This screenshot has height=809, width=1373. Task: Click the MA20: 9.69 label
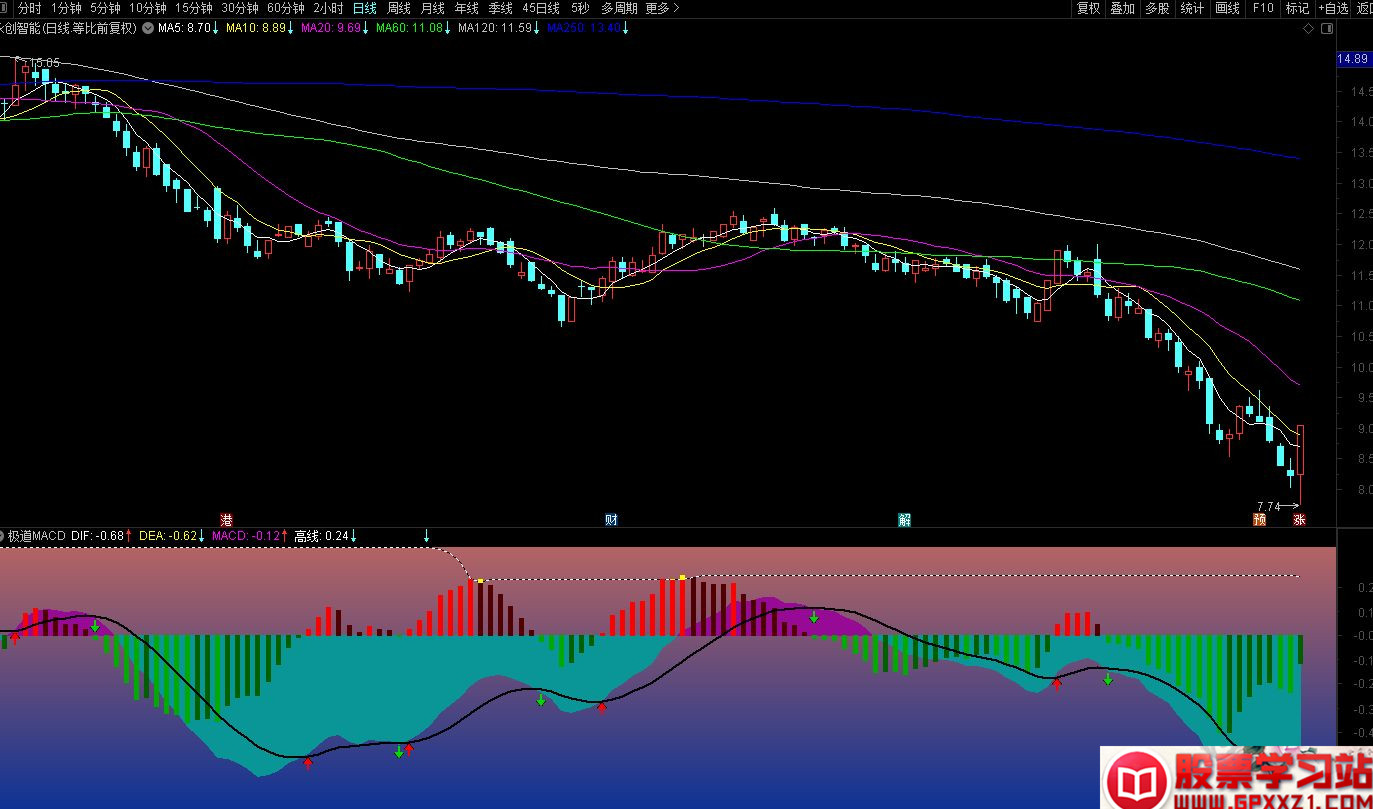(330, 28)
